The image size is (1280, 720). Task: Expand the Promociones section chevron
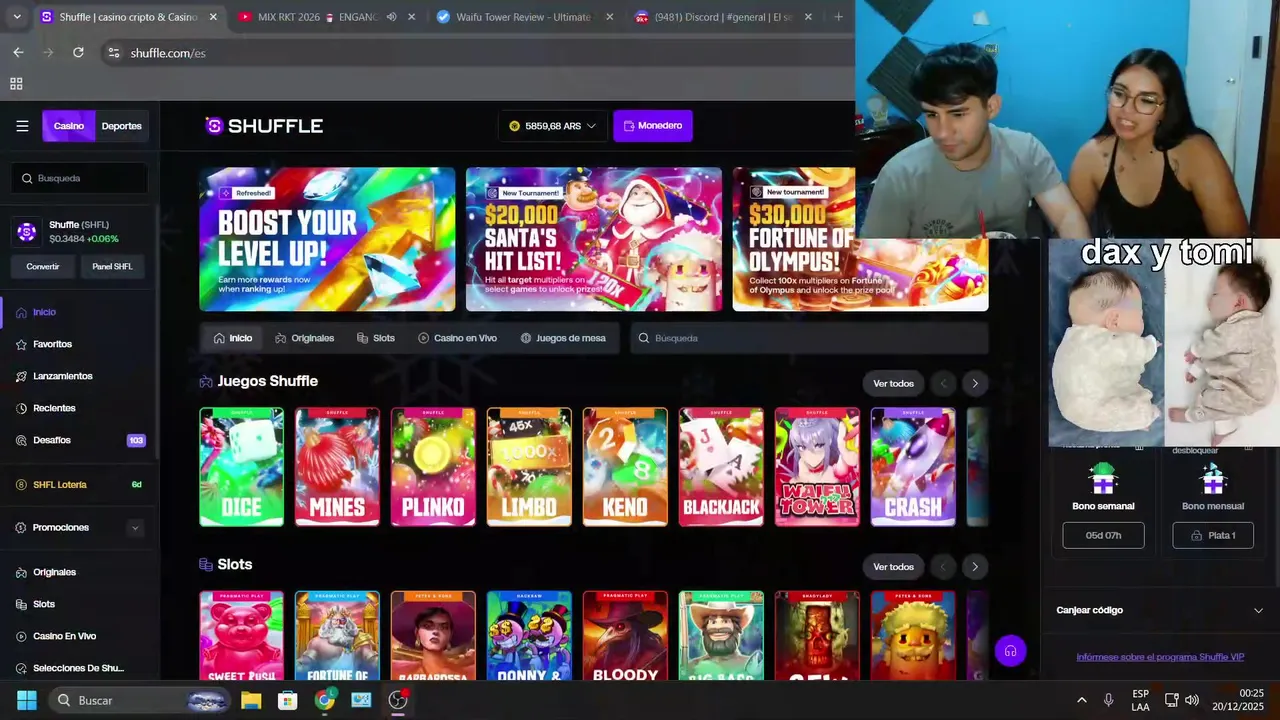[135, 528]
